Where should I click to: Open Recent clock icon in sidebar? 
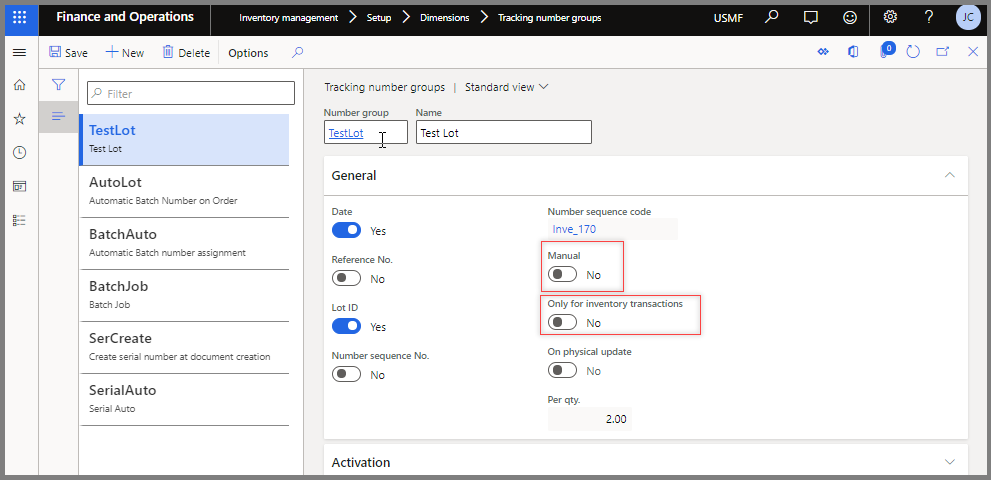[x=20, y=152]
